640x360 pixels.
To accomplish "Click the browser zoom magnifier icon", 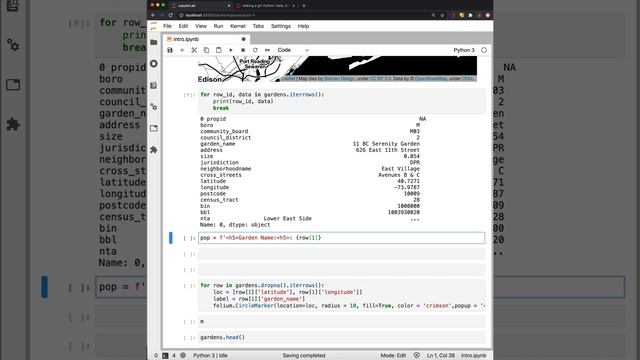I will point(433,15).
